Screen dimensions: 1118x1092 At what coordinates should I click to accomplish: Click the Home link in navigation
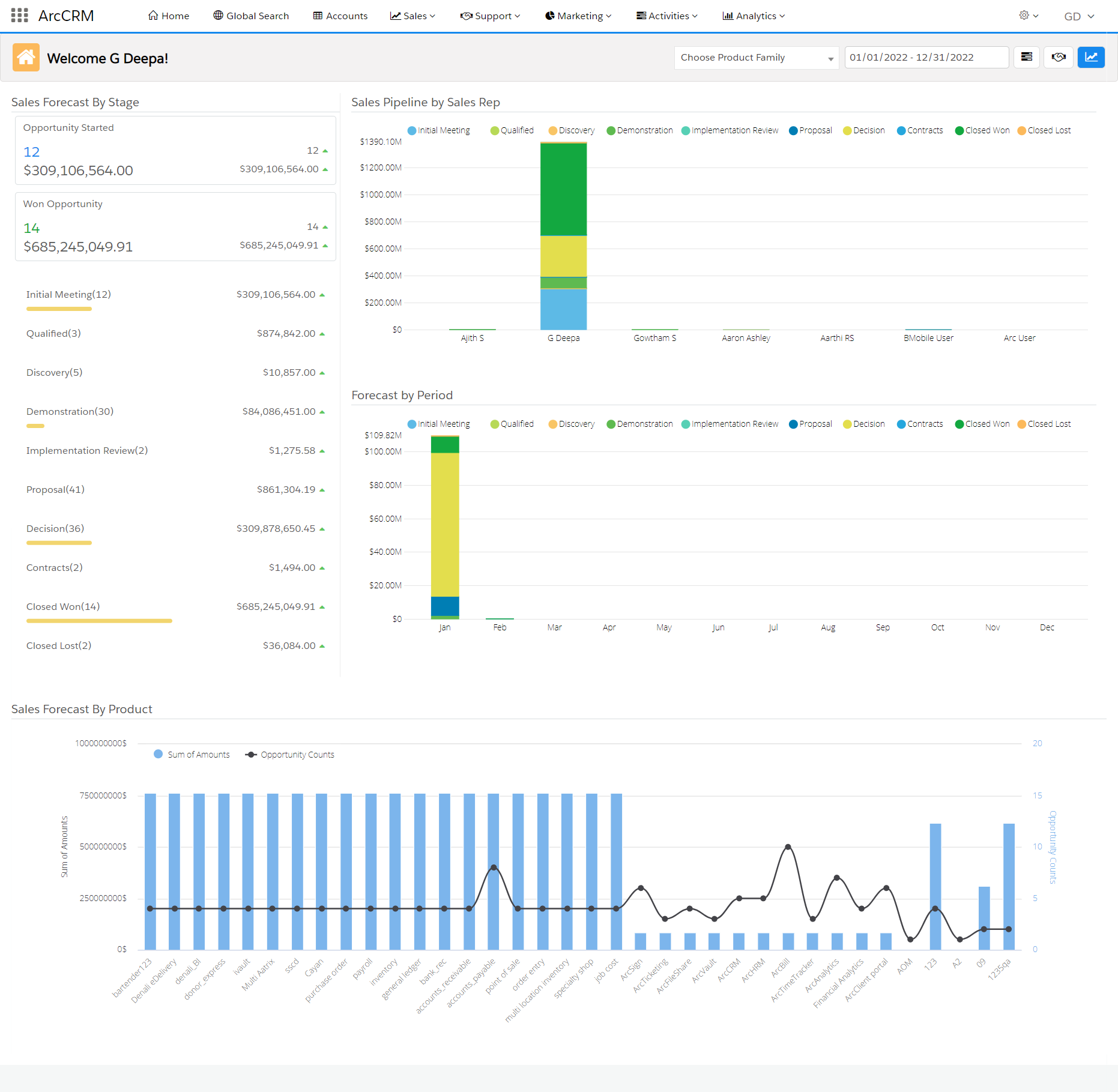[x=169, y=16]
